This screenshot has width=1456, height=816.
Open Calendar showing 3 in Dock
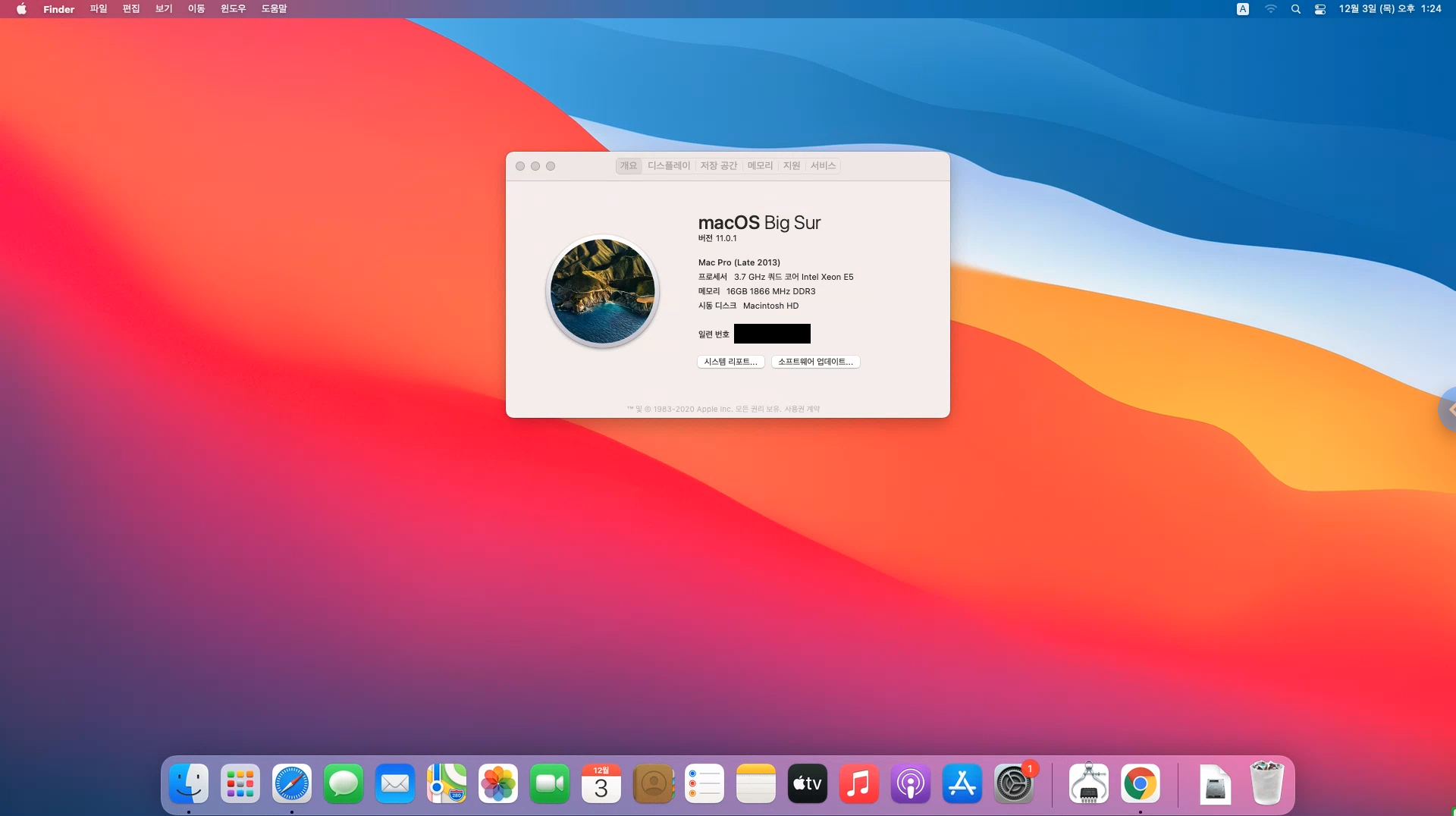coord(601,783)
